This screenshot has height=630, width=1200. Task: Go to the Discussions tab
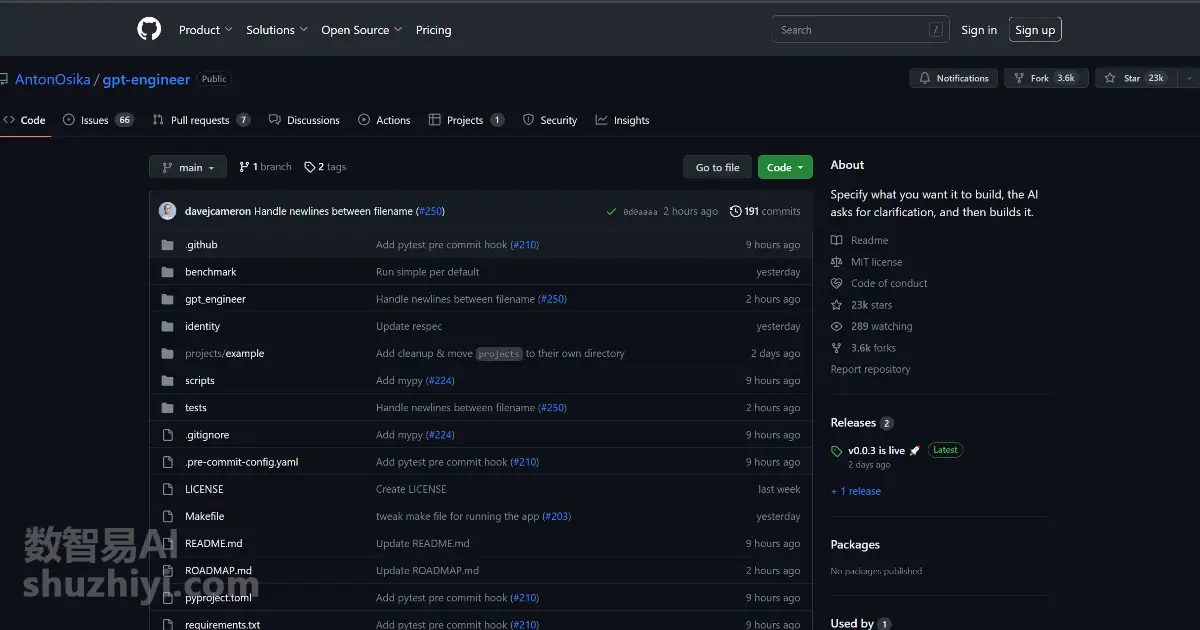(304, 120)
